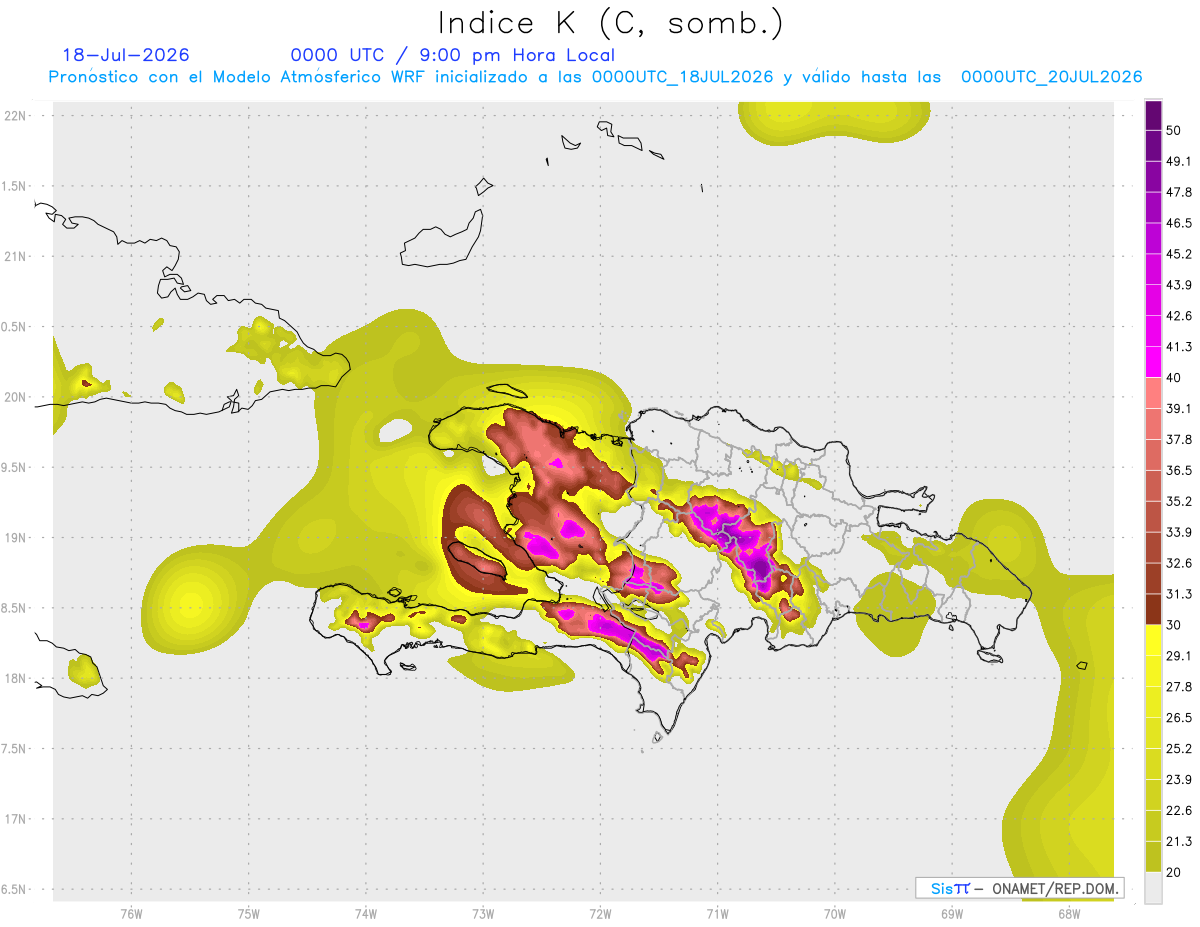Click the colorbar value 50
Viewport: 1200px width, 927px height.
point(1174,131)
